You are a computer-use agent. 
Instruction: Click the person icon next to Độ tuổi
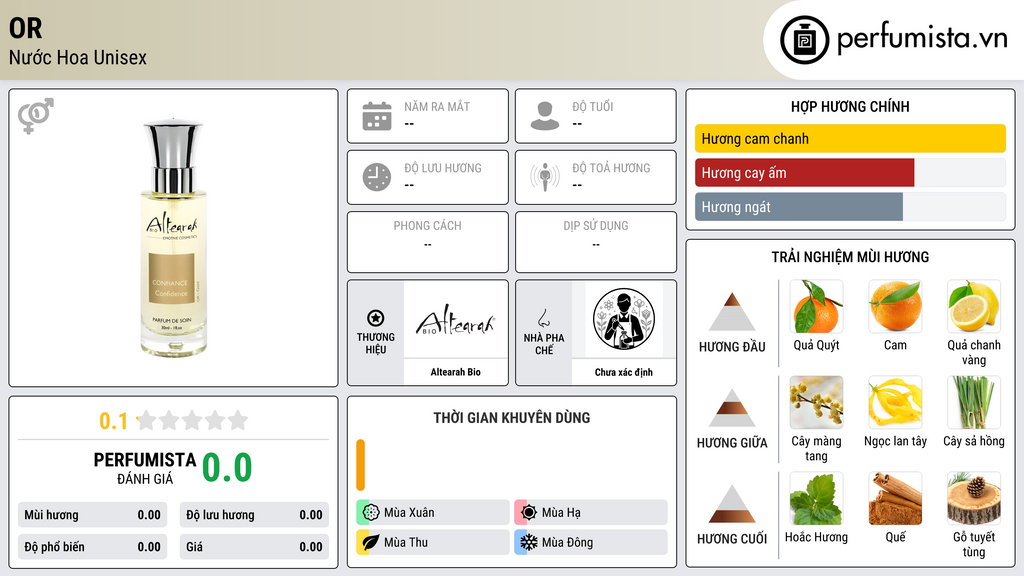(x=545, y=116)
